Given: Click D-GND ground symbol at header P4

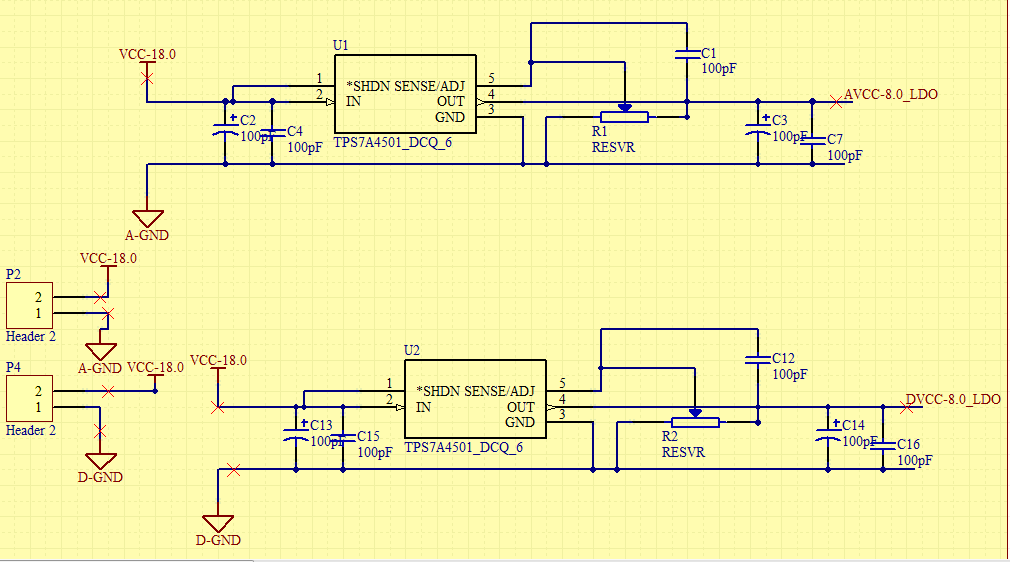Looking at the screenshot, I should click(x=100, y=461).
